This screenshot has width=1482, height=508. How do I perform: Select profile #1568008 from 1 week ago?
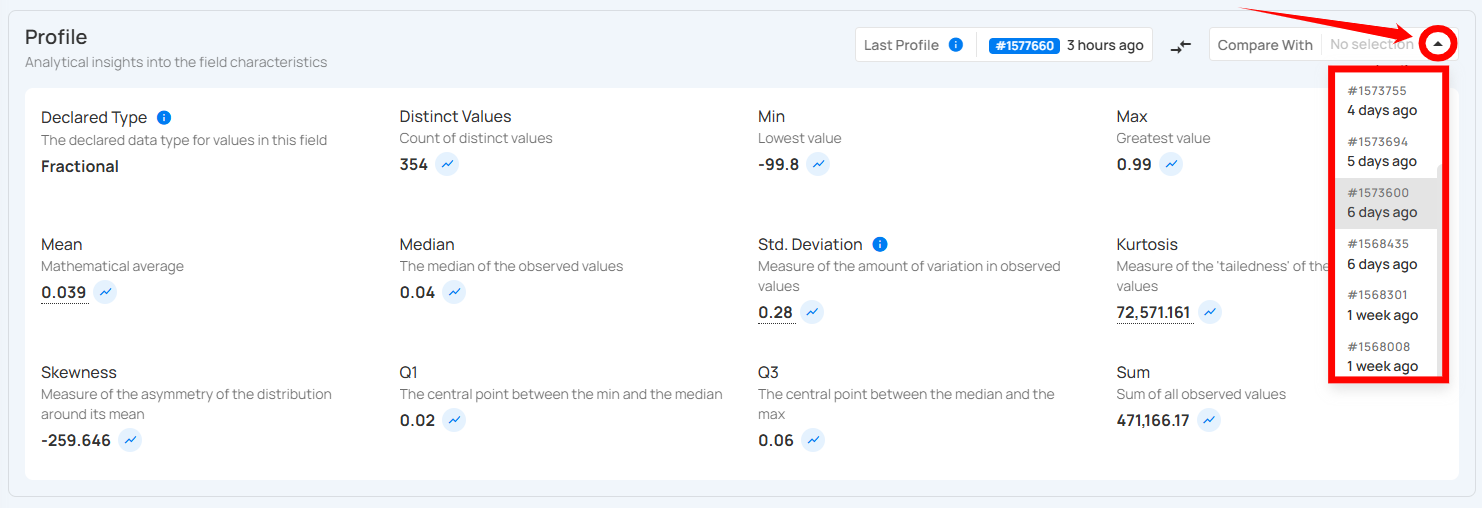(x=1382, y=357)
